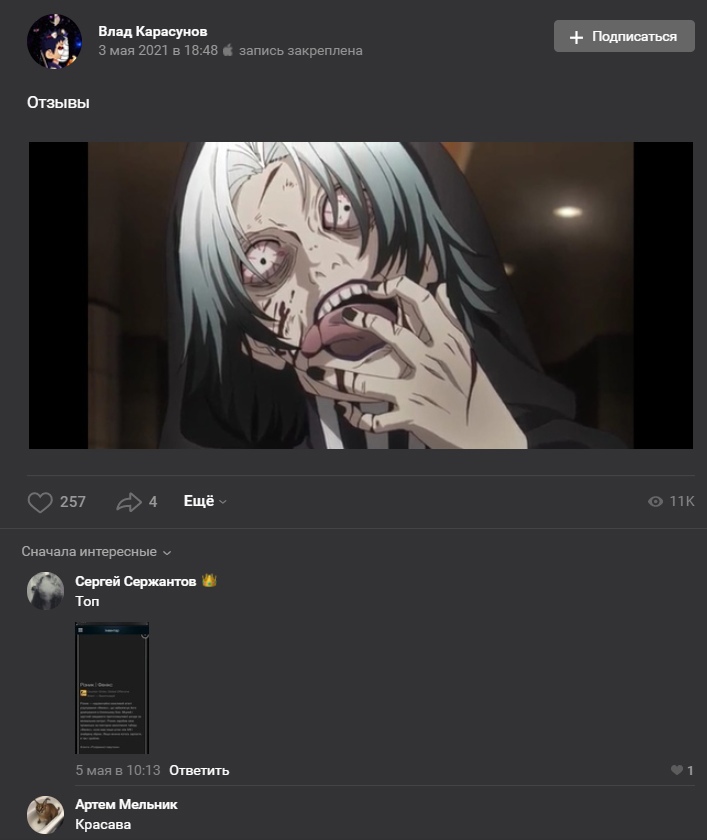Open the Влад Карасунов author name link

pos(153,31)
